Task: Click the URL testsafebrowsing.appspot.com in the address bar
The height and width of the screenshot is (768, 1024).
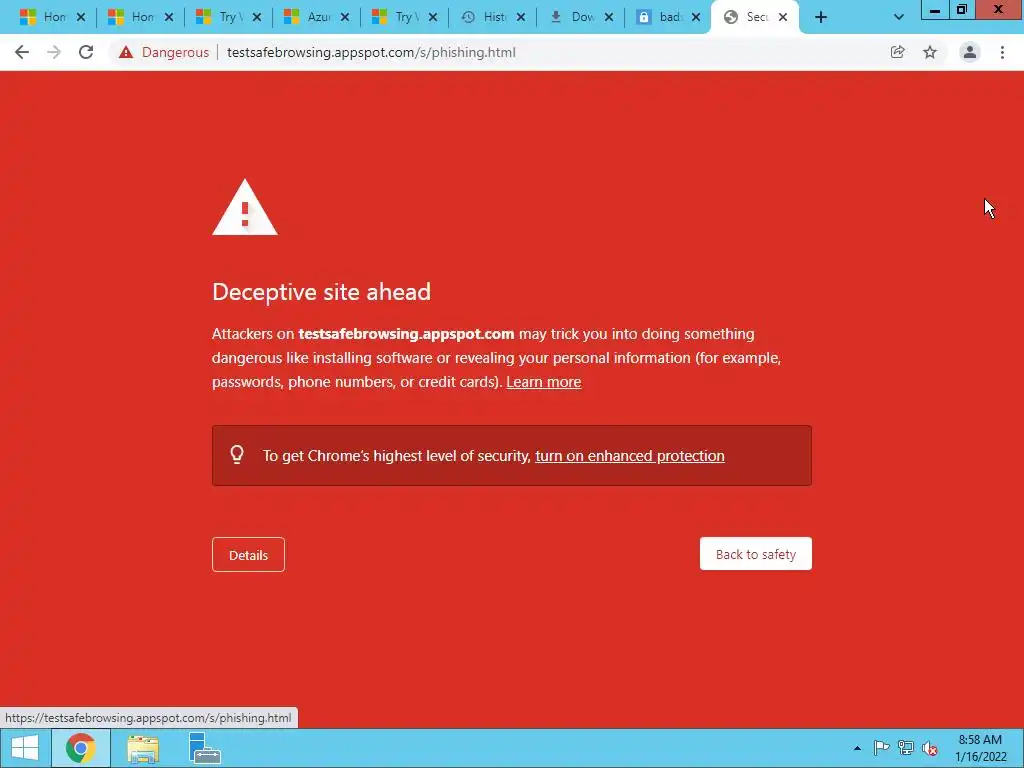Action: [371, 52]
